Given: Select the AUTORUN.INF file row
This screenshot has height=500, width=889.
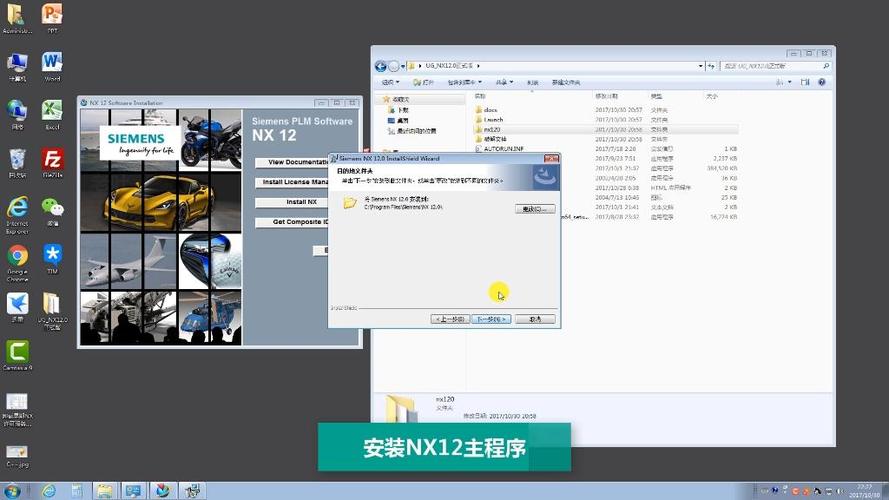Looking at the screenshot, I should pyautogui.click(x=606, y=149).
